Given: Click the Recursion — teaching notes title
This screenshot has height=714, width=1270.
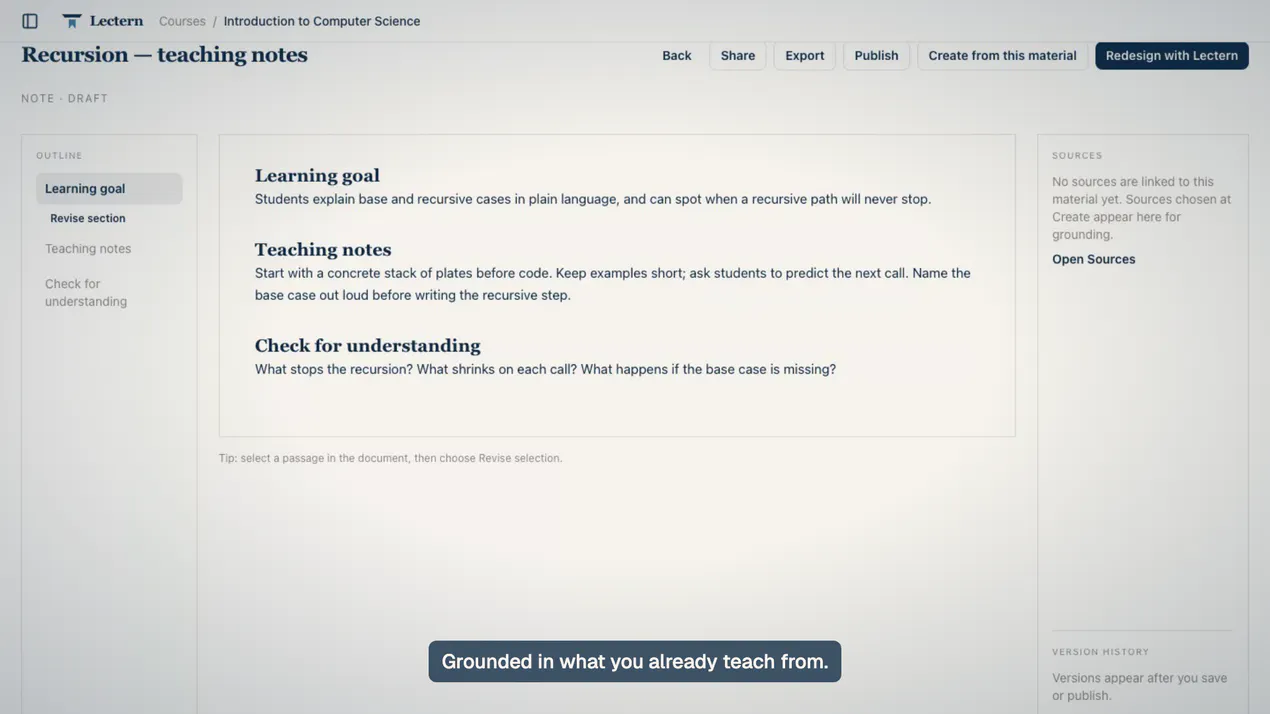Looking at the screenshot, I should coord(165,55).
